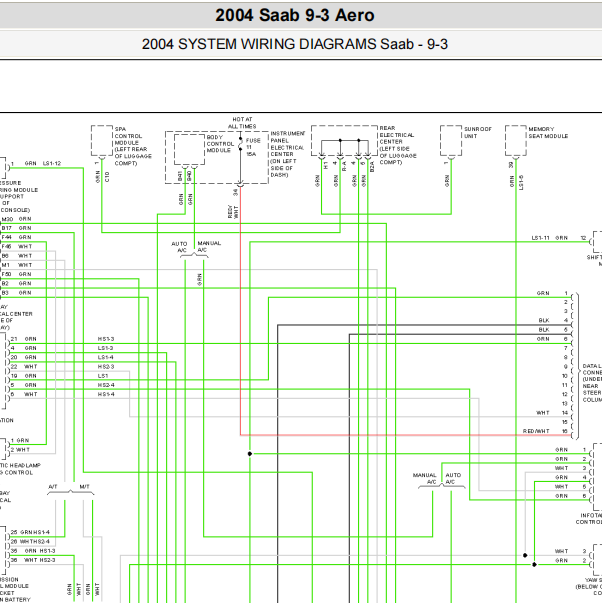Click the SPA CONTROL MODULE label
Image resolution: width=602 pixels, height=603 pixels.
pos(133,146)
